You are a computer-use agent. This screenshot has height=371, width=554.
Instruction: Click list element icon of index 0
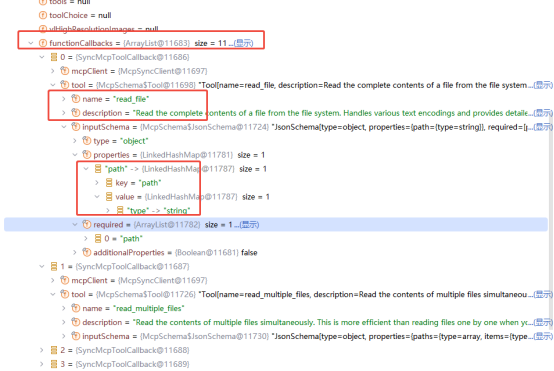click(x=54, y=57)
